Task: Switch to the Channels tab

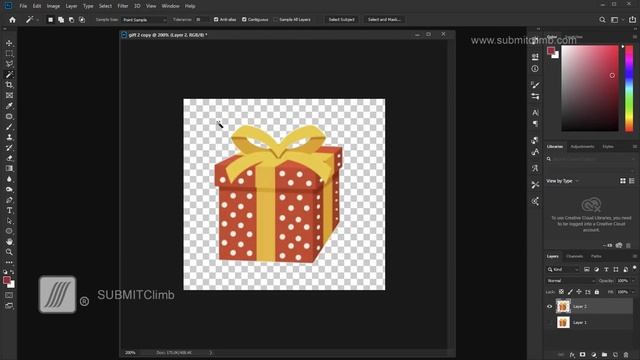Action: 574,256
